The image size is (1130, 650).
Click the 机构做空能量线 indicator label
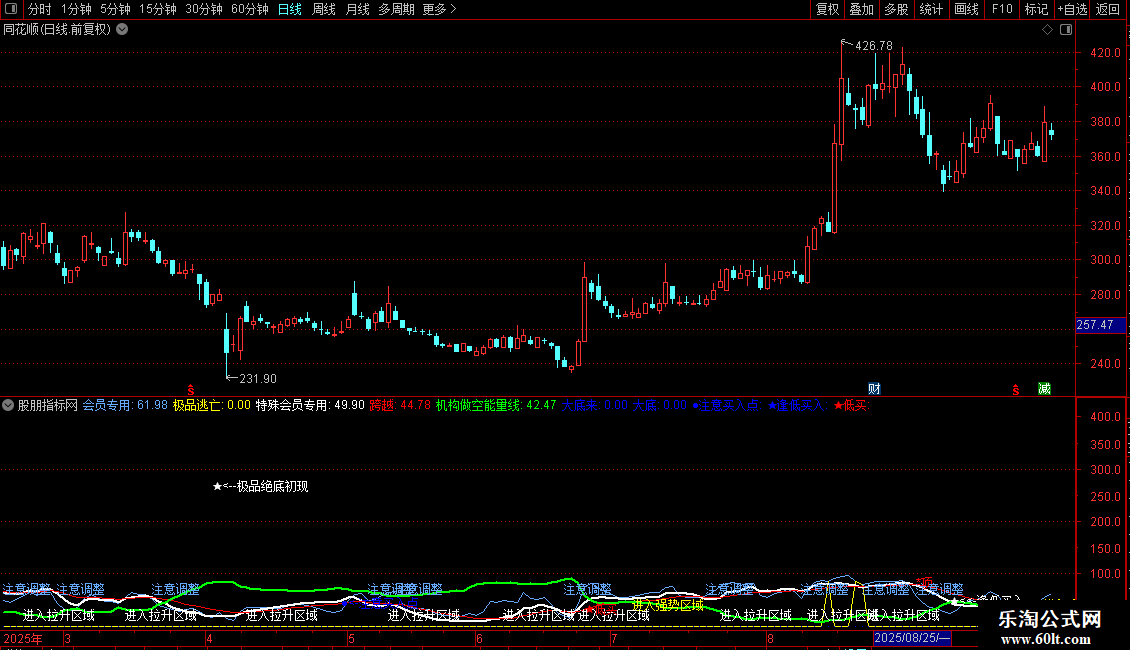click(496, 406)
